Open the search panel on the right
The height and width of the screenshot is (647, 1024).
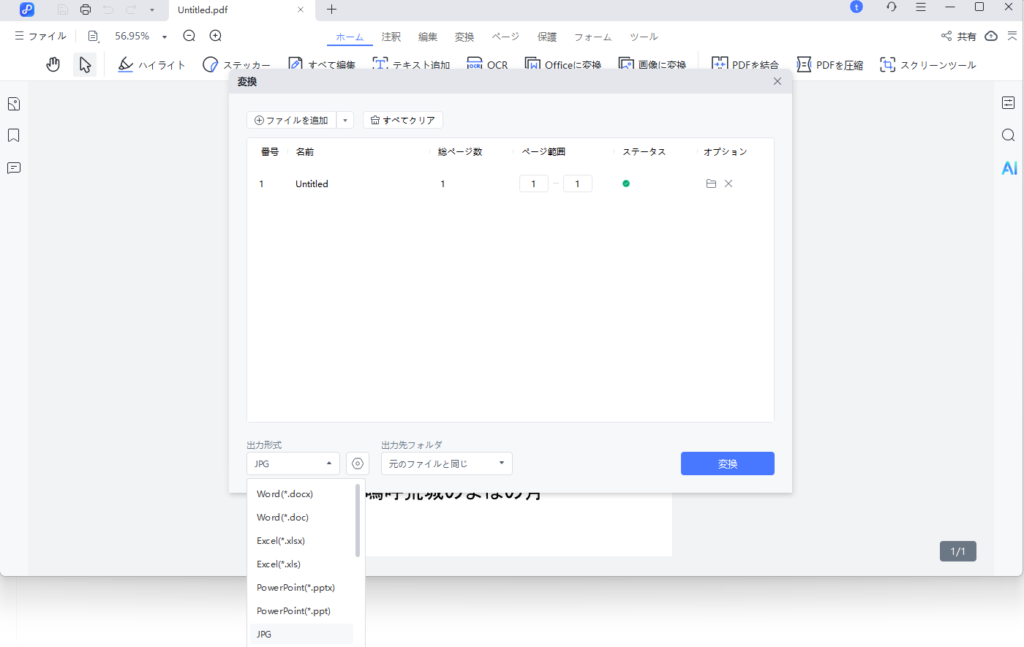pyautogui.click(x=1008, y=134)
